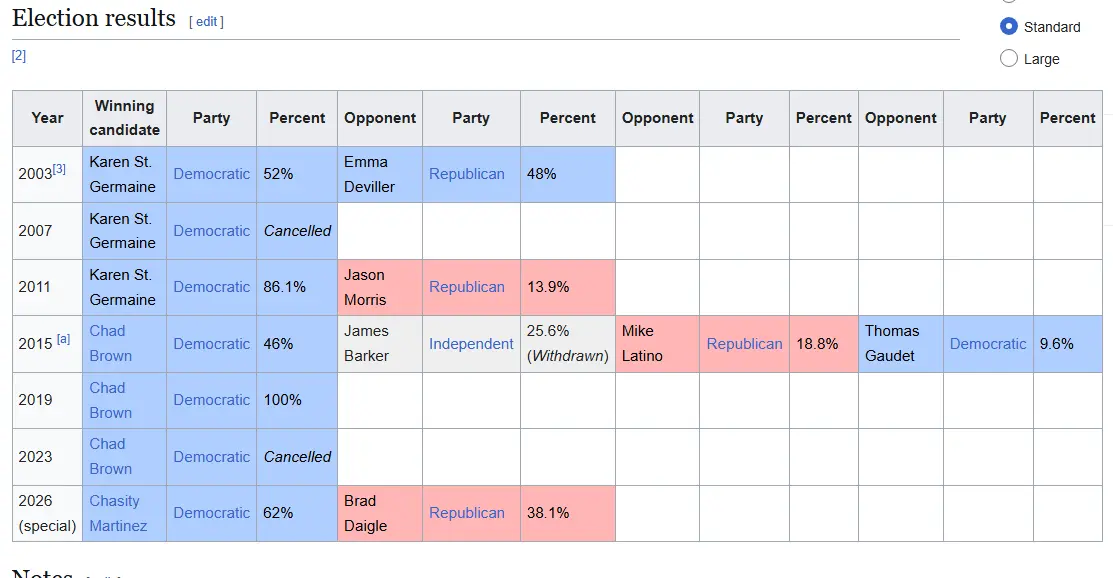Select the Standard radio option

pyautogui.click(x=1009, y=27)
